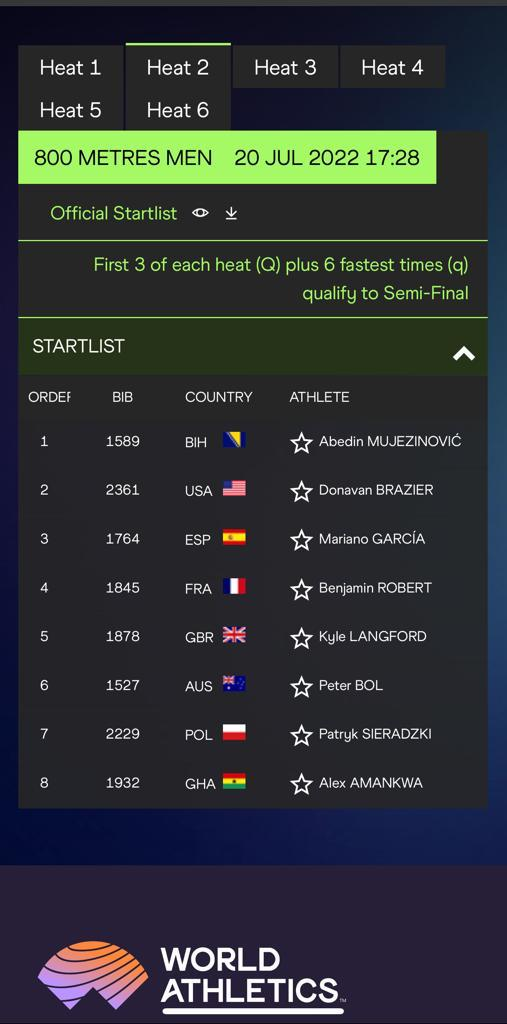Go to the Heat 5 tab
The width and height of the screenshot is (507, 1024).
[71, 110]
